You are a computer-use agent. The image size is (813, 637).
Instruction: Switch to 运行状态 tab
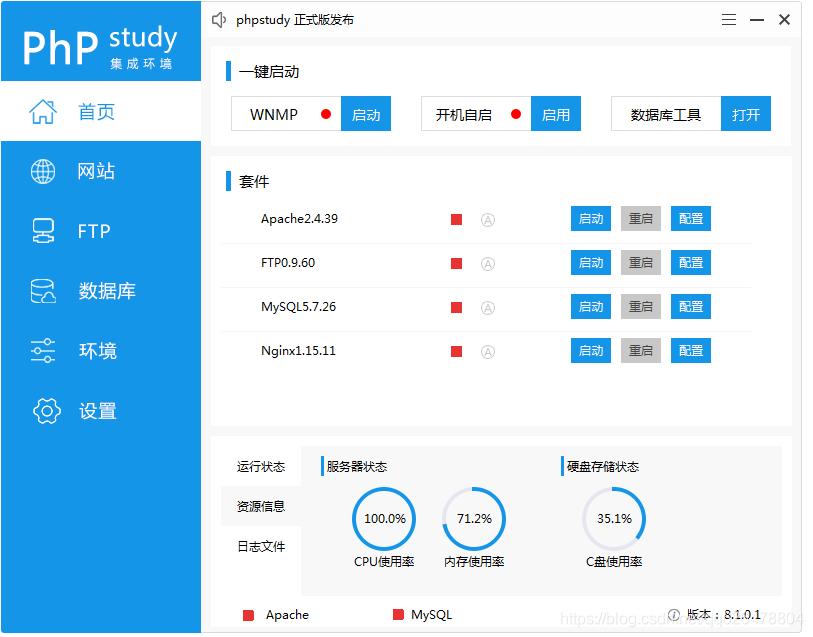[261, 467]
